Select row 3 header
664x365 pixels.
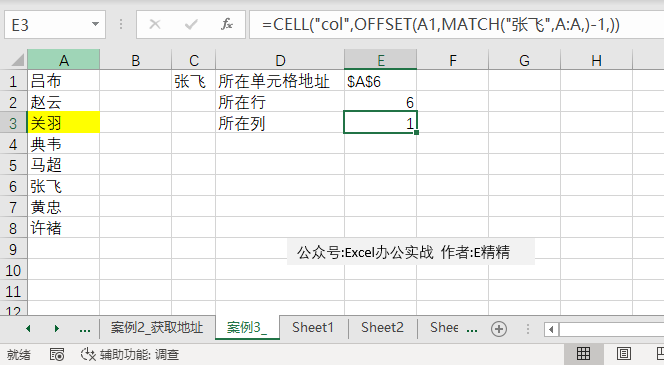14,122
